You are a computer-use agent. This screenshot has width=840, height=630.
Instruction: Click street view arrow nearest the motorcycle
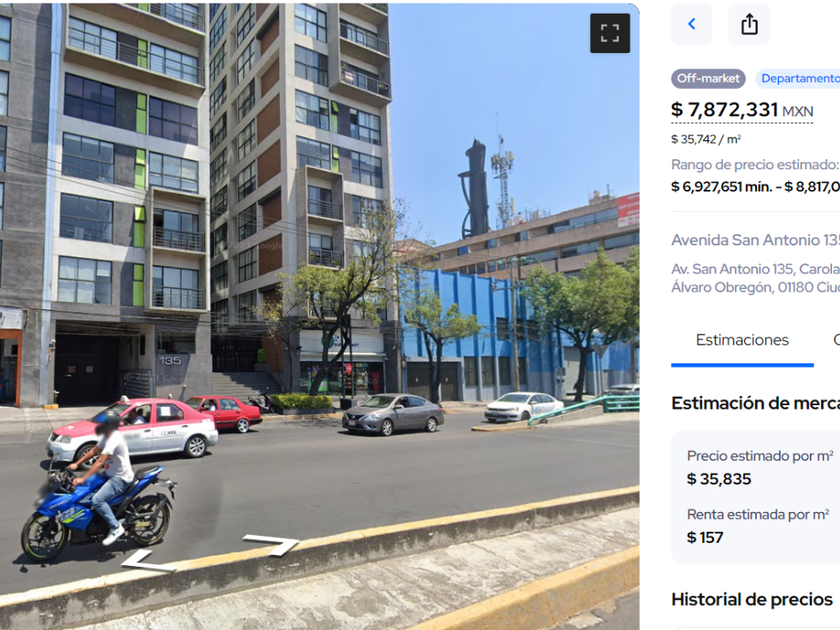(147, 560)
